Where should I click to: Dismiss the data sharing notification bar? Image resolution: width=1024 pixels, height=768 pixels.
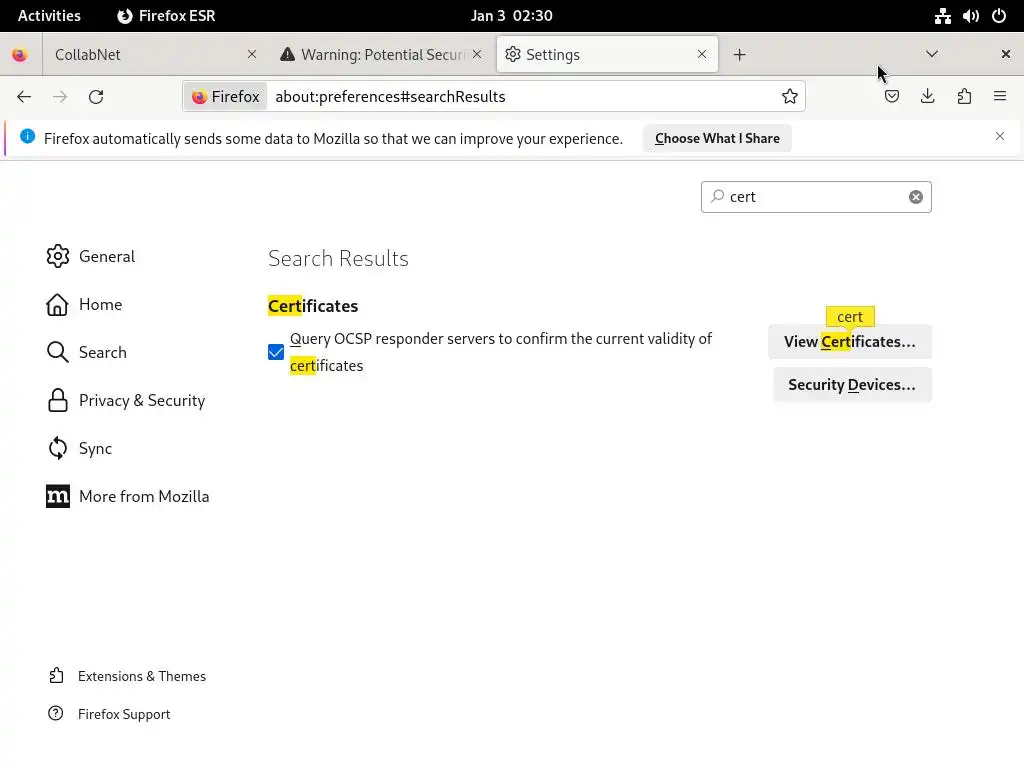[1000, 136]
